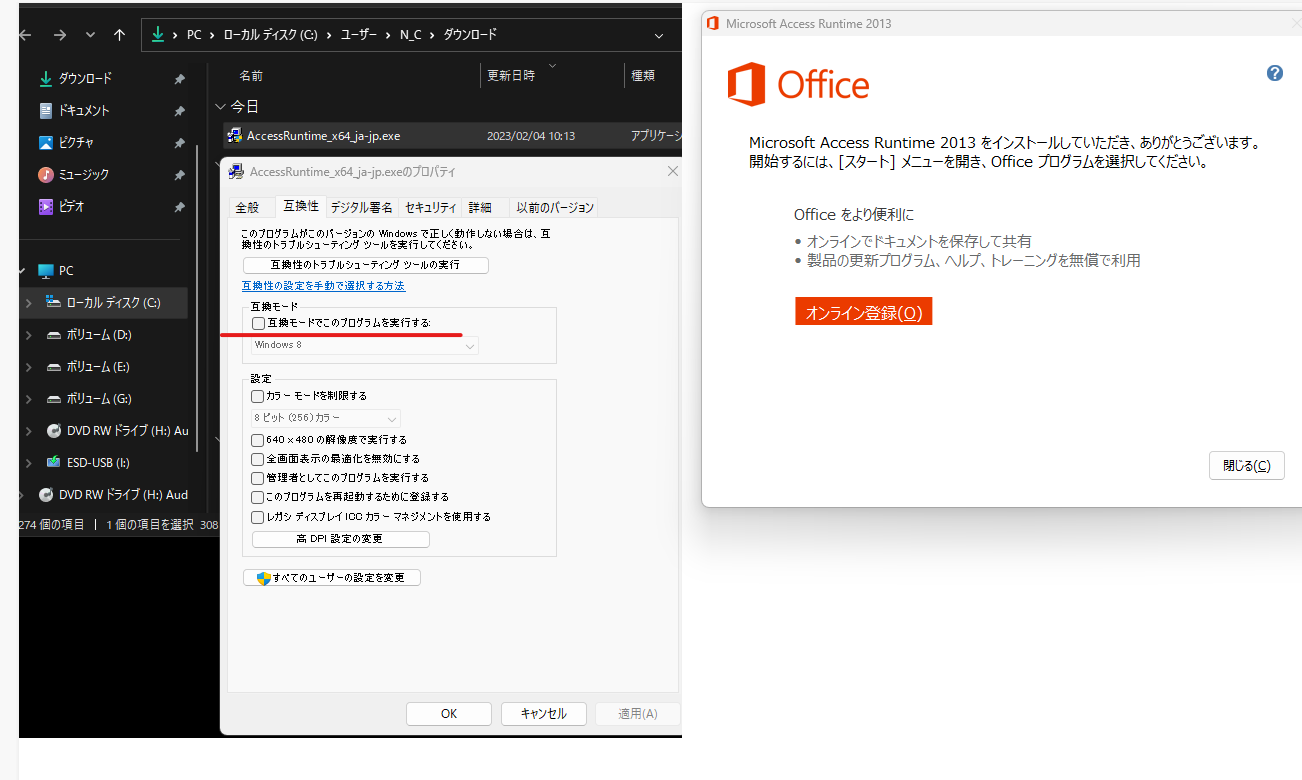Open the 互換性の設定を手動で選択する方法 link
Screen dimensions: 1302x780
point(323,286)
